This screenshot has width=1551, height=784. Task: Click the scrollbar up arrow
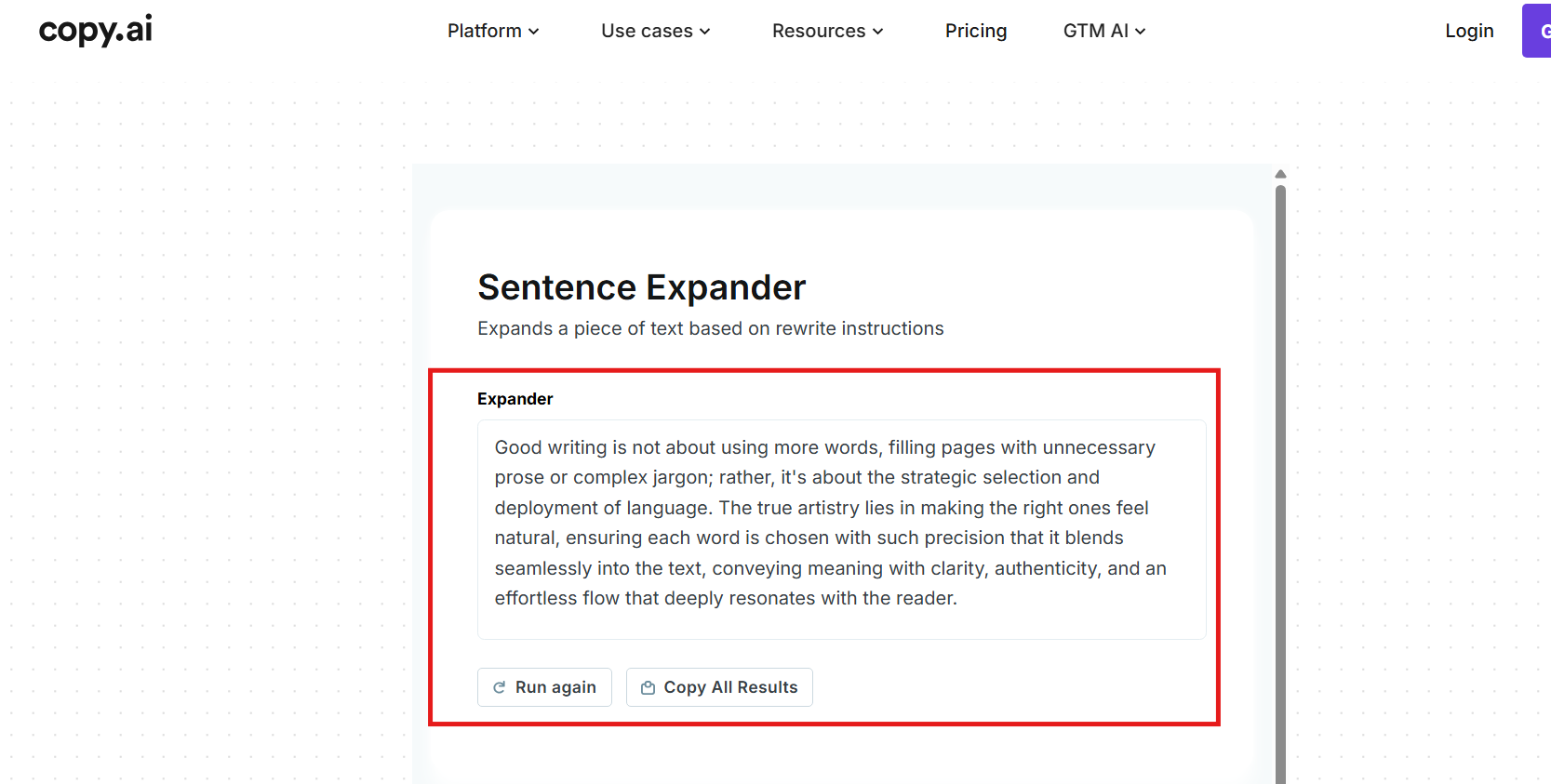point(1280,174)
